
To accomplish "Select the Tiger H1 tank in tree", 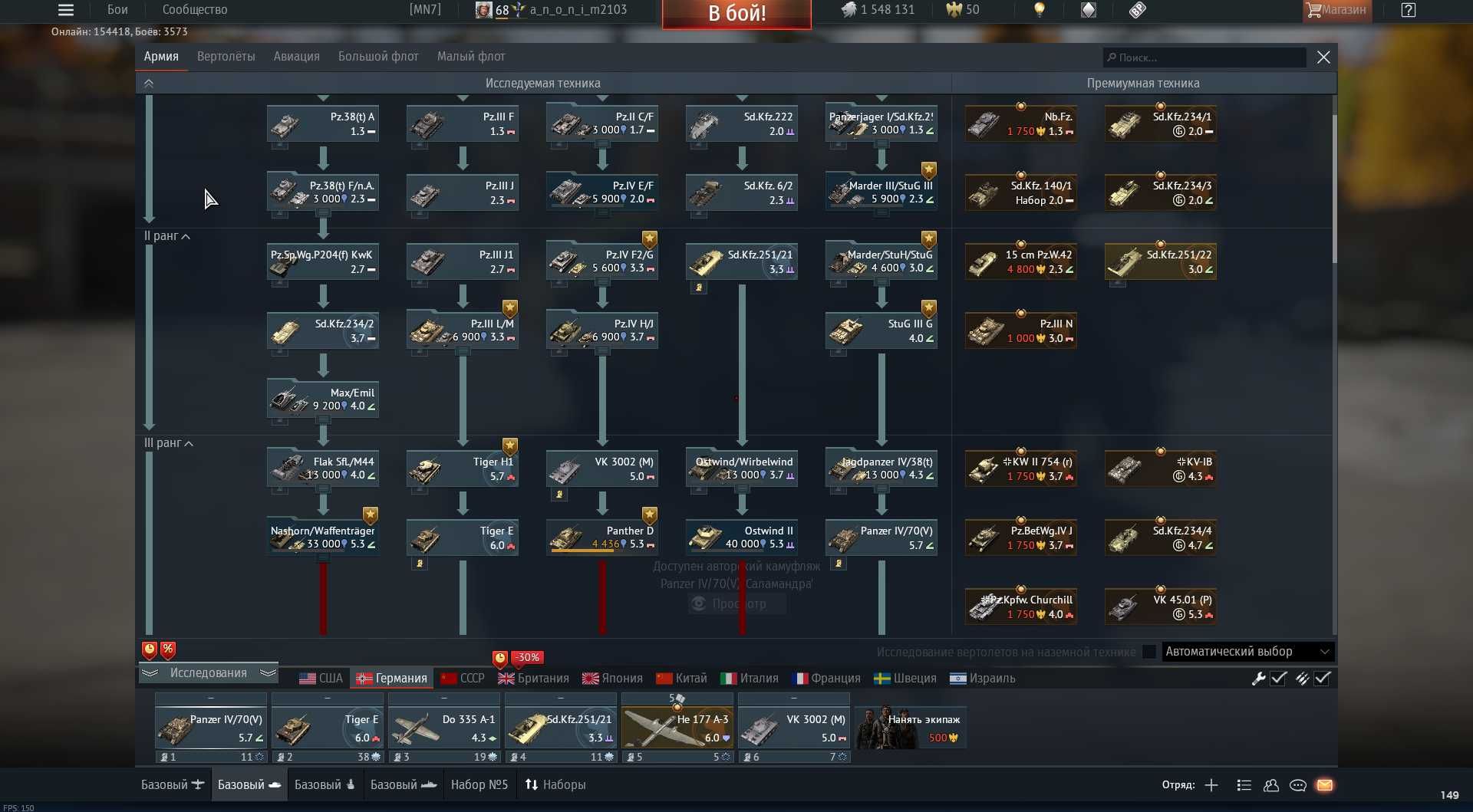I will point(463,468).
